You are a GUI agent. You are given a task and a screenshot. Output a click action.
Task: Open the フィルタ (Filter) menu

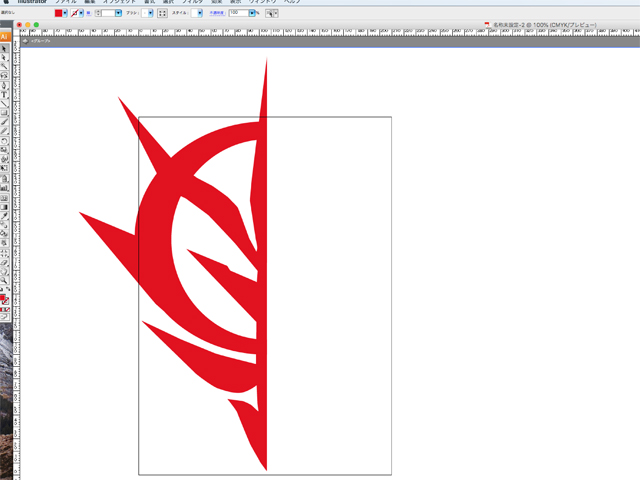(192, 2)
